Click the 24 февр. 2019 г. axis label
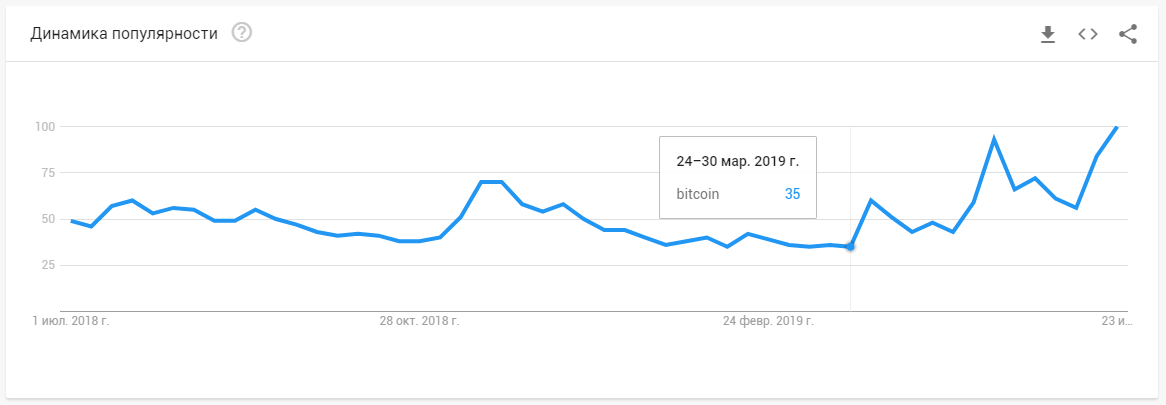 click(768, 321)
